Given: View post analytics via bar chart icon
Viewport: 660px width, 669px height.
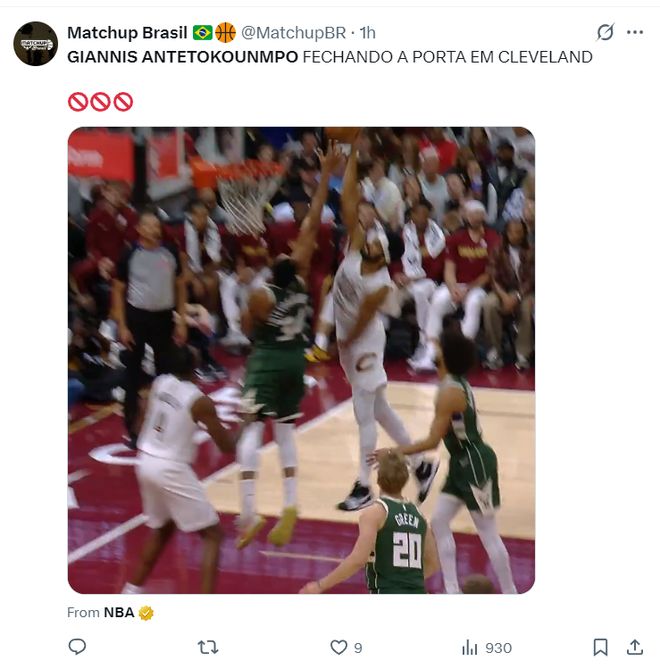Looking at the screenshot, I should (x=469, y=647).
